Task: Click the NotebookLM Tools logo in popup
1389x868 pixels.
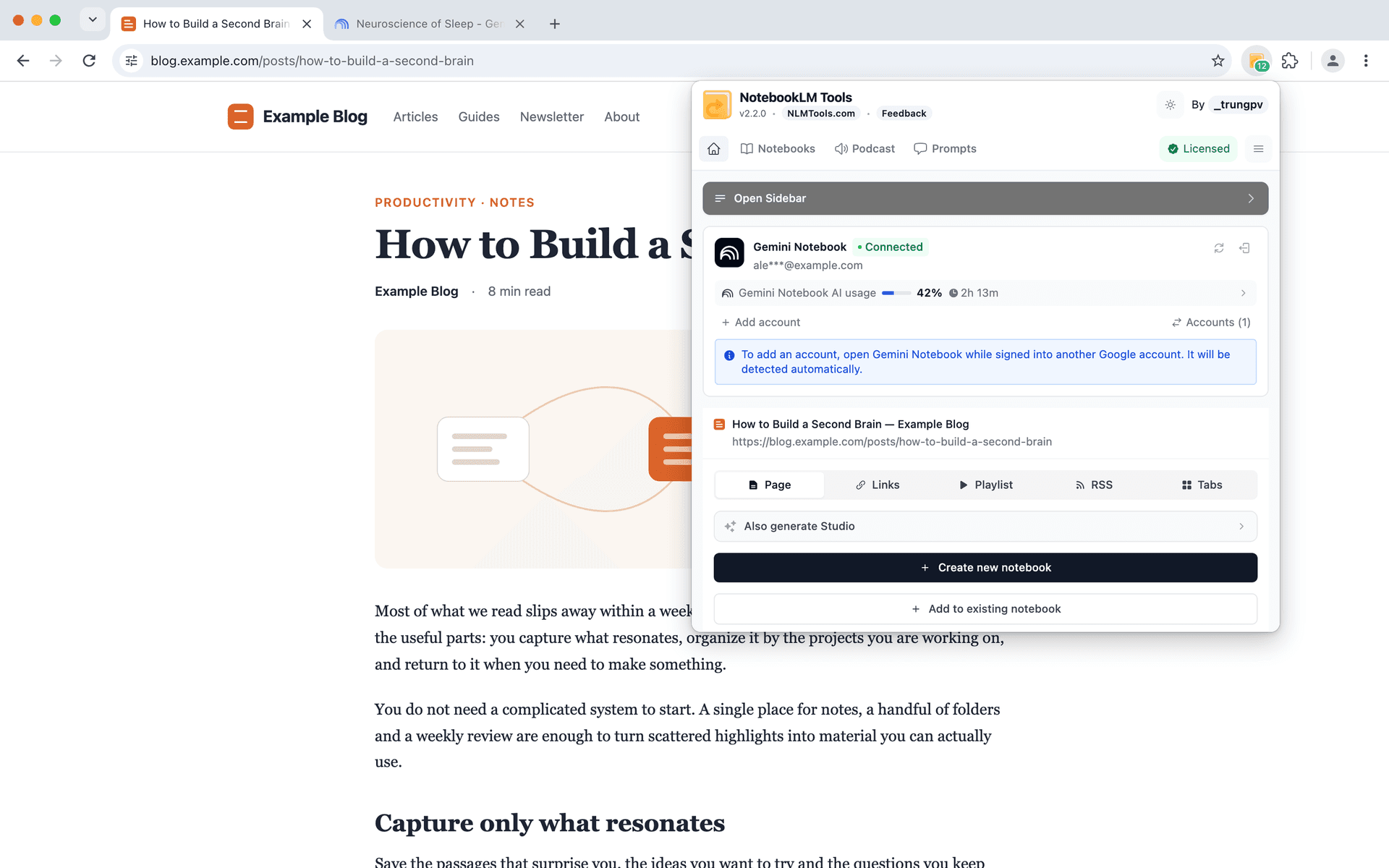Action: click(x=717, y=105)
